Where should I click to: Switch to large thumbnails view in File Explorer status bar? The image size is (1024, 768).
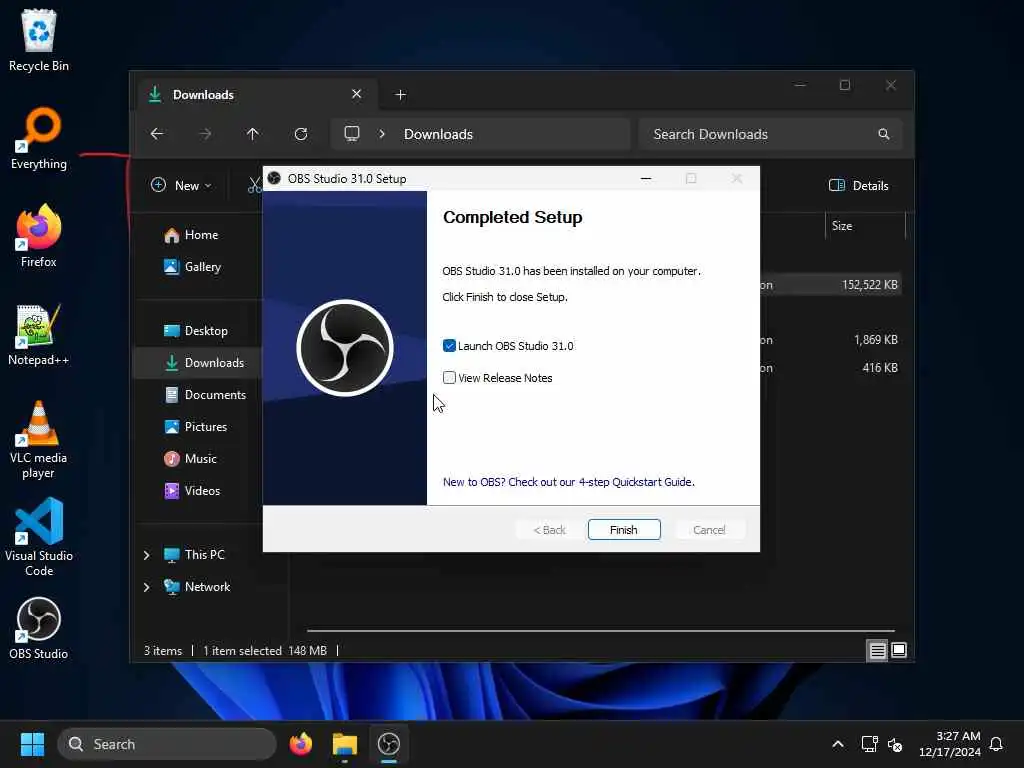(899, 650)
